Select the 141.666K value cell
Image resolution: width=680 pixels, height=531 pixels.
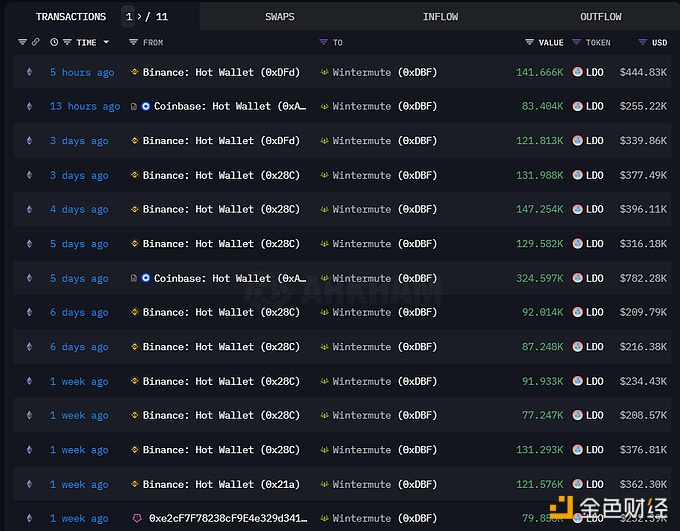pos(539,72)
